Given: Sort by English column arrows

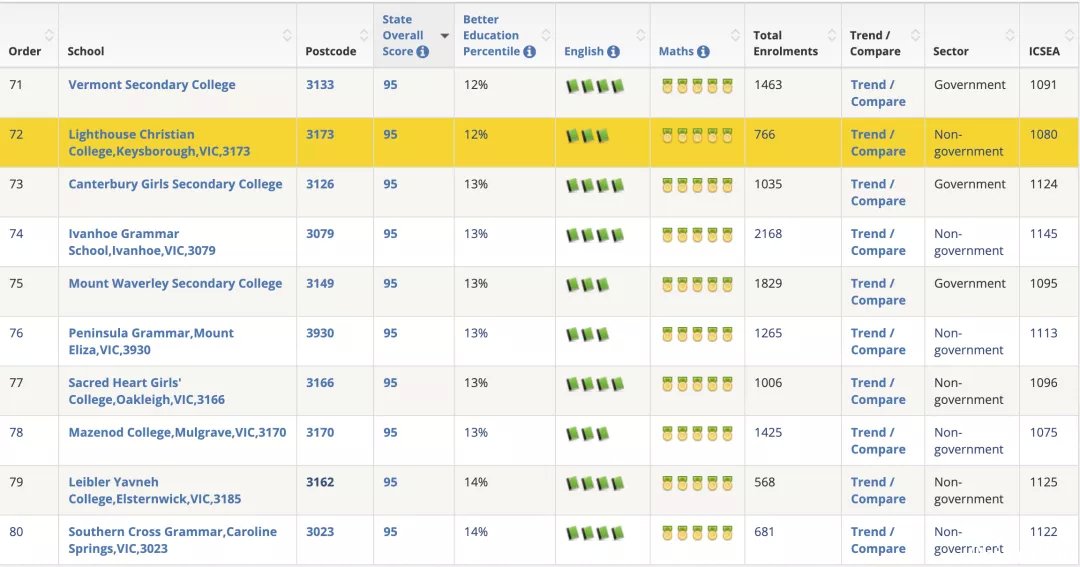Looking at the screenshot, I should click(x=641, y=35).
